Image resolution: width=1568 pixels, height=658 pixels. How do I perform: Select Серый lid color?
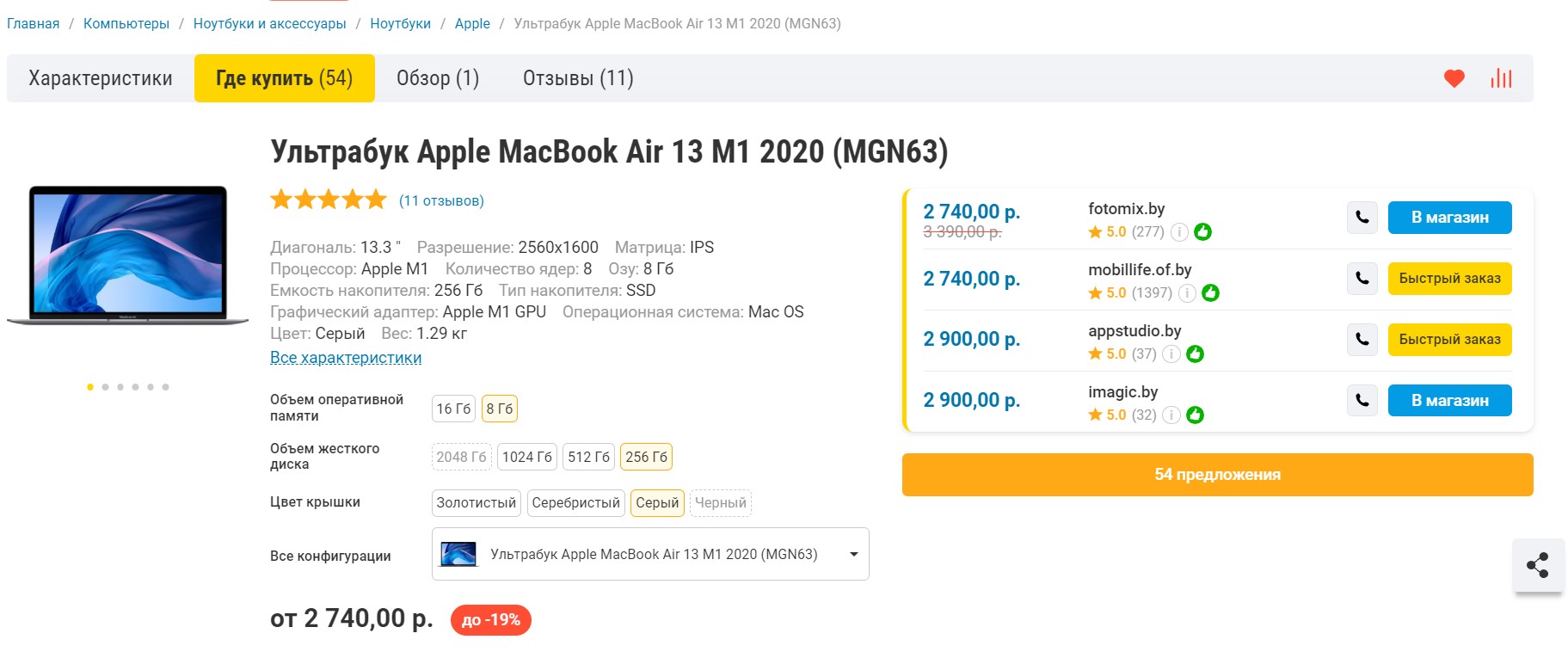[x=657, y=503]
